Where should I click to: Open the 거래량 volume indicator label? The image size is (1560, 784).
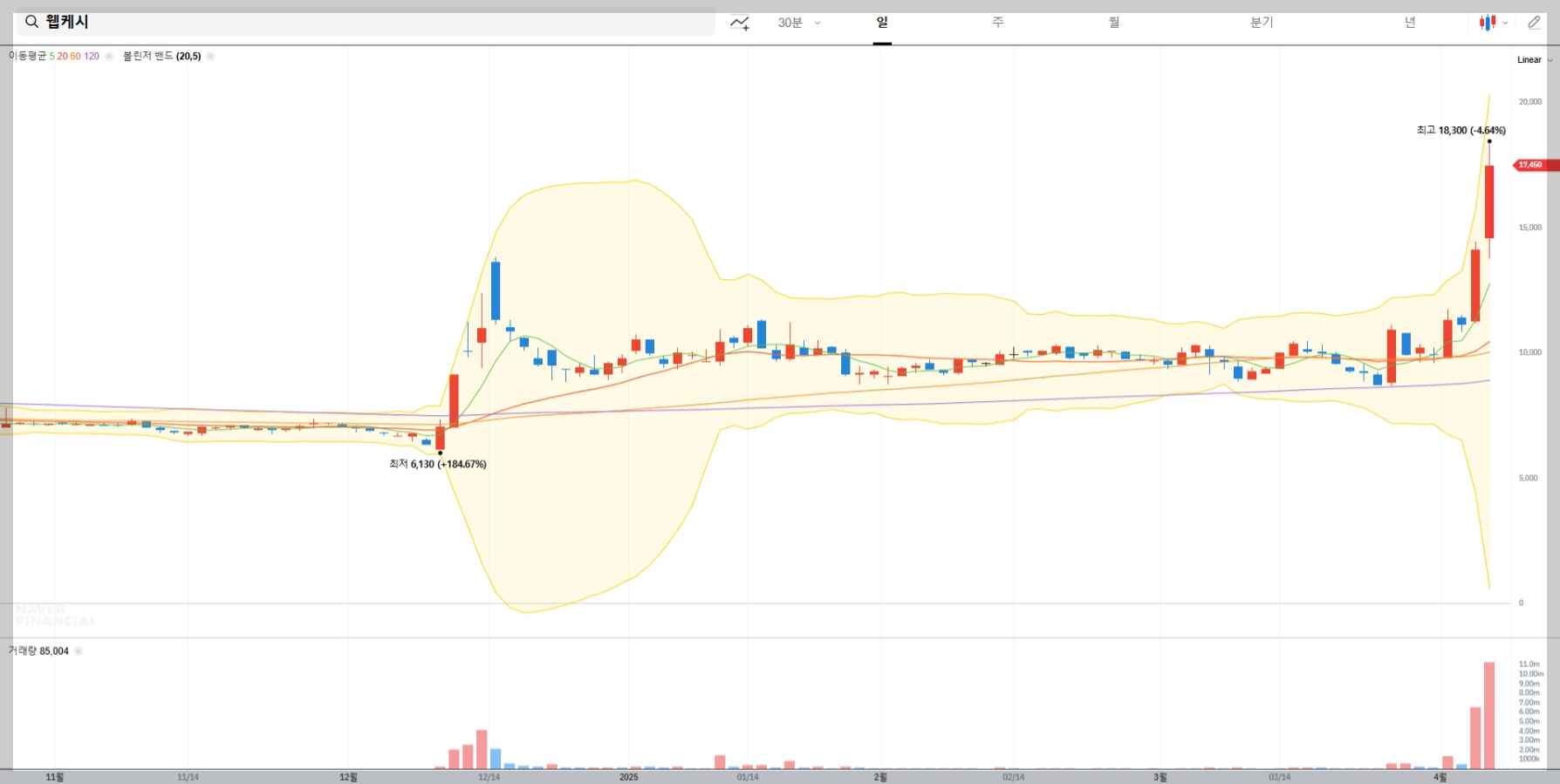point(38,651)
